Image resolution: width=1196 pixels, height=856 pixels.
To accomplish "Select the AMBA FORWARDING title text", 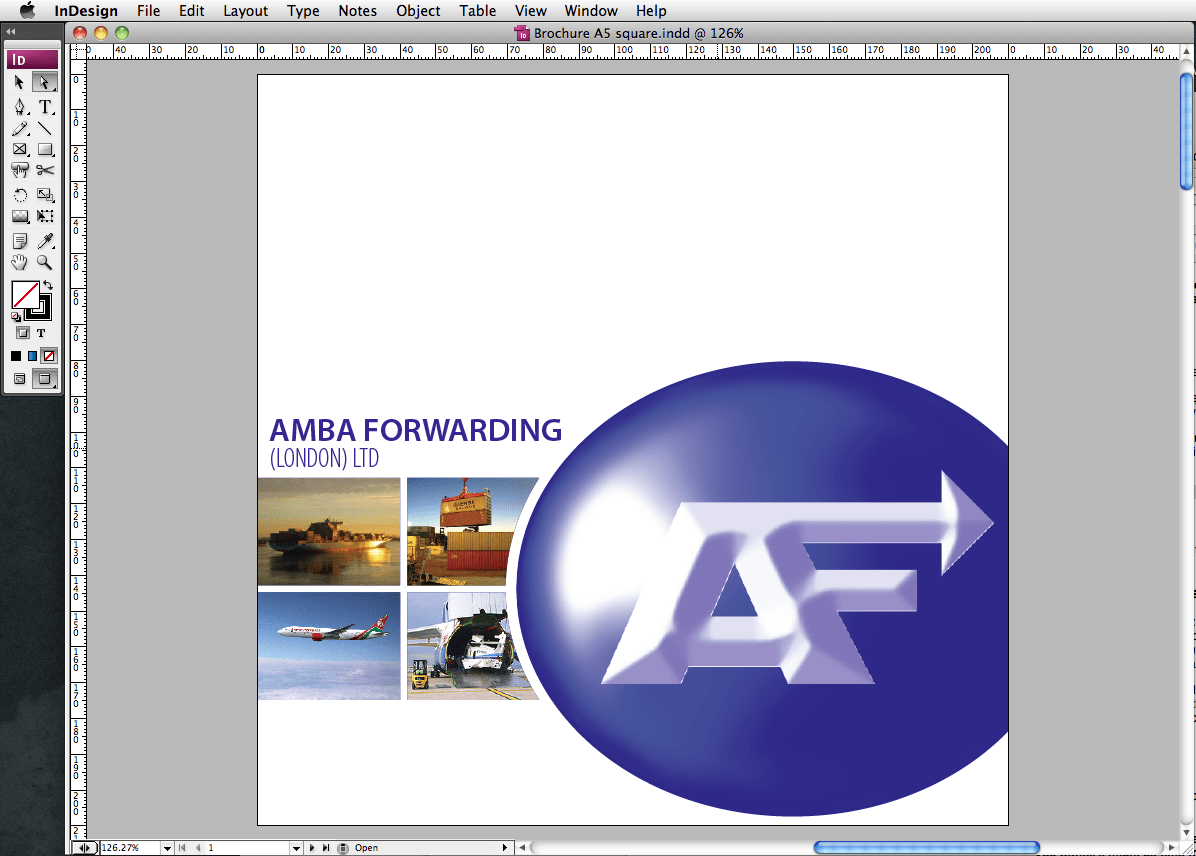I will coord(416,430).
